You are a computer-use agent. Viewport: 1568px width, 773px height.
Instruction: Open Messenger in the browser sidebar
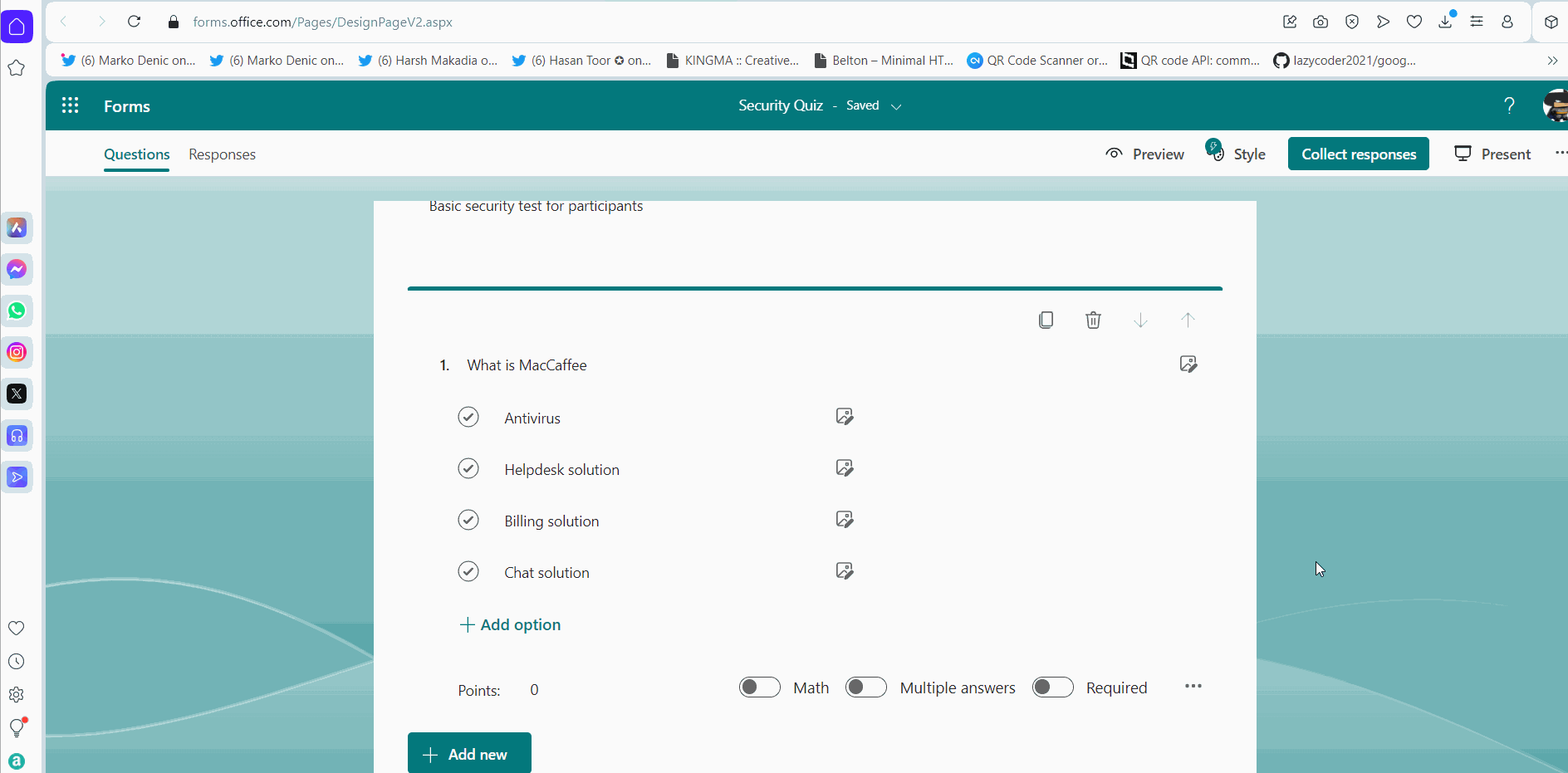(17, 269)
